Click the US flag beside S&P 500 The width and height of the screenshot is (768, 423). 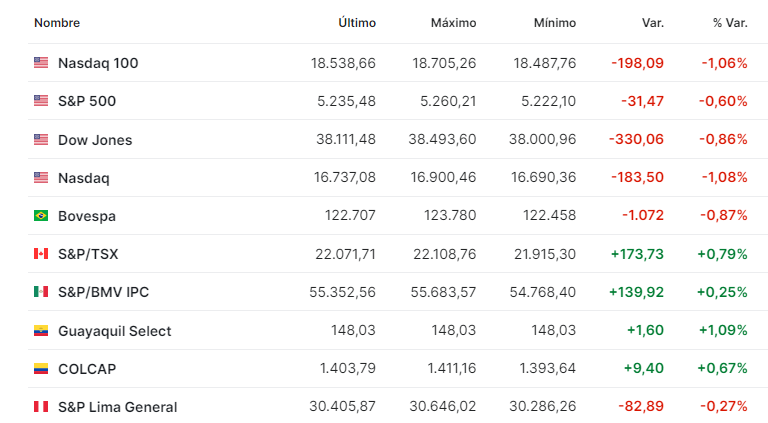(x=41, y=101)
